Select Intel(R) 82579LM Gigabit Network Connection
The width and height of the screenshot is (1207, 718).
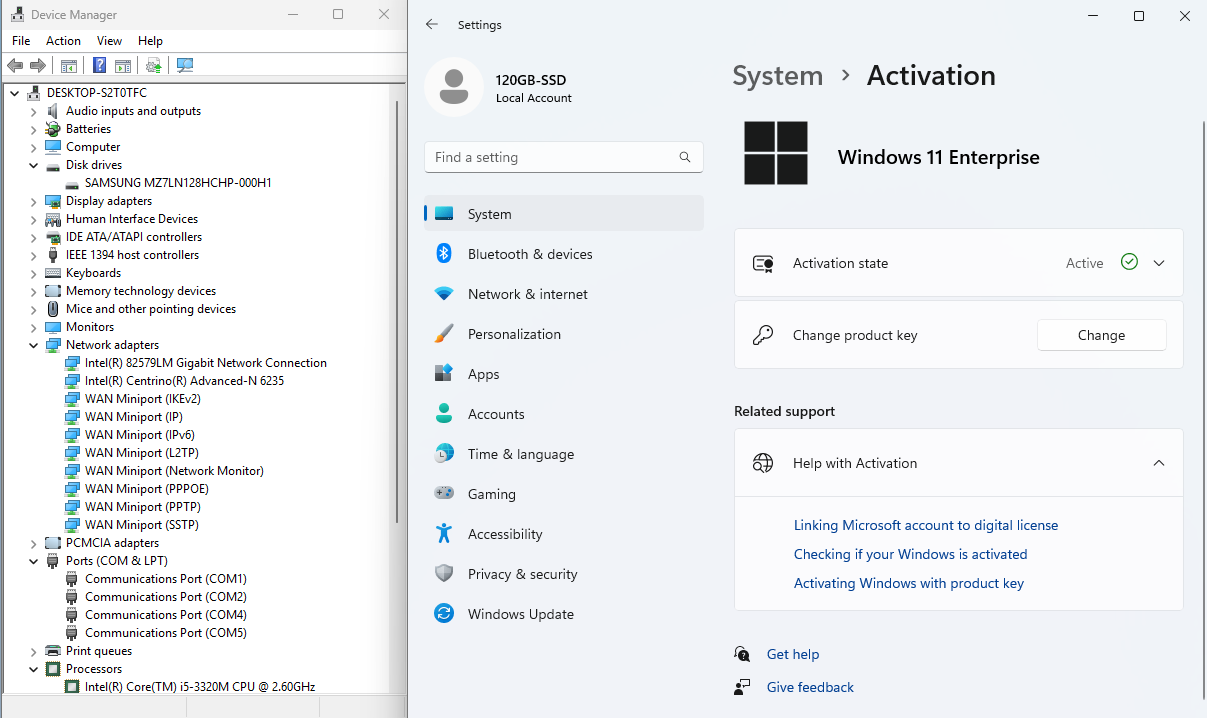(206, 363)
